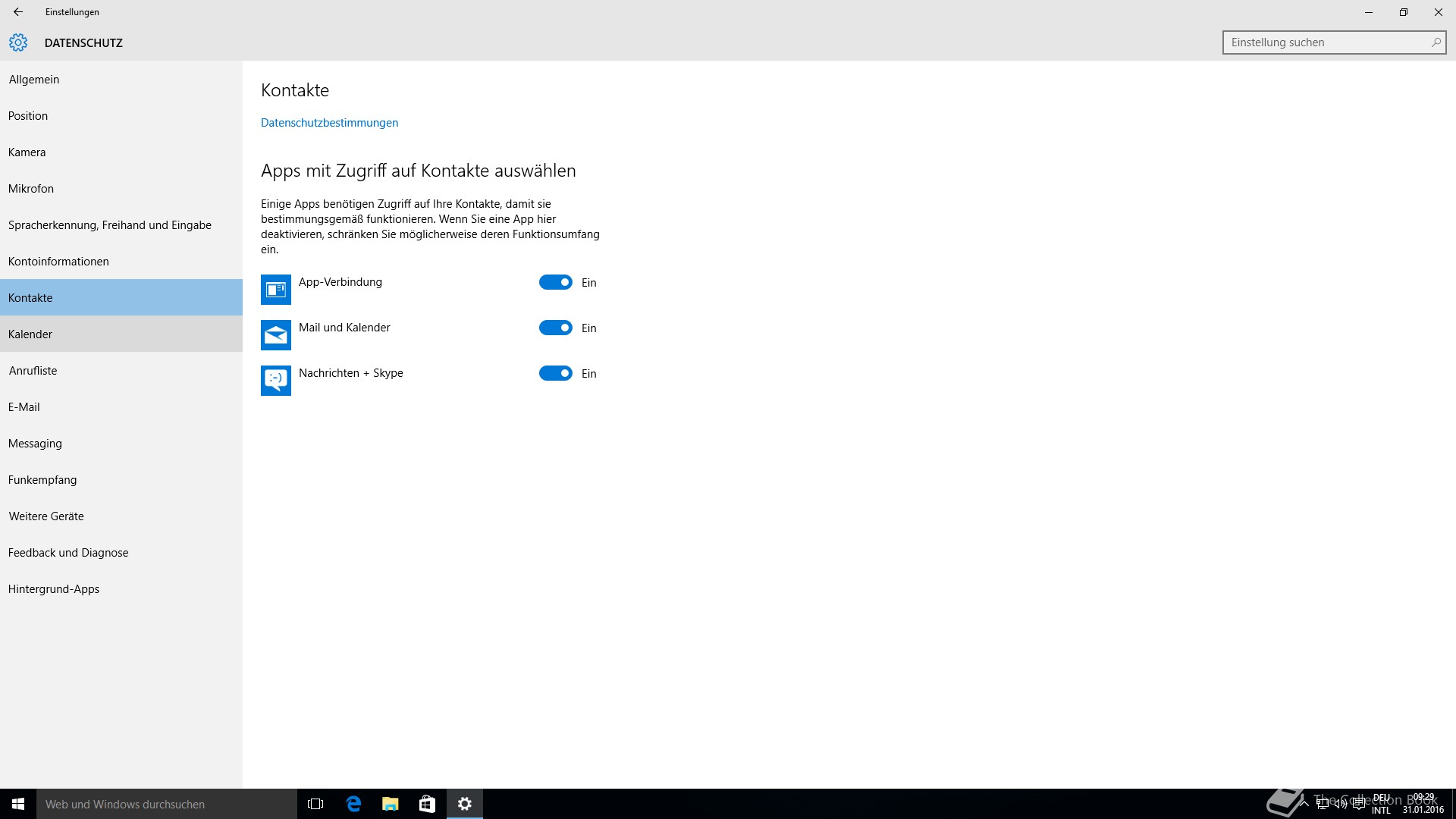Go to Kamera privacy settings
The height and width of the screenshot is (819, 1456).
(121, 152)
